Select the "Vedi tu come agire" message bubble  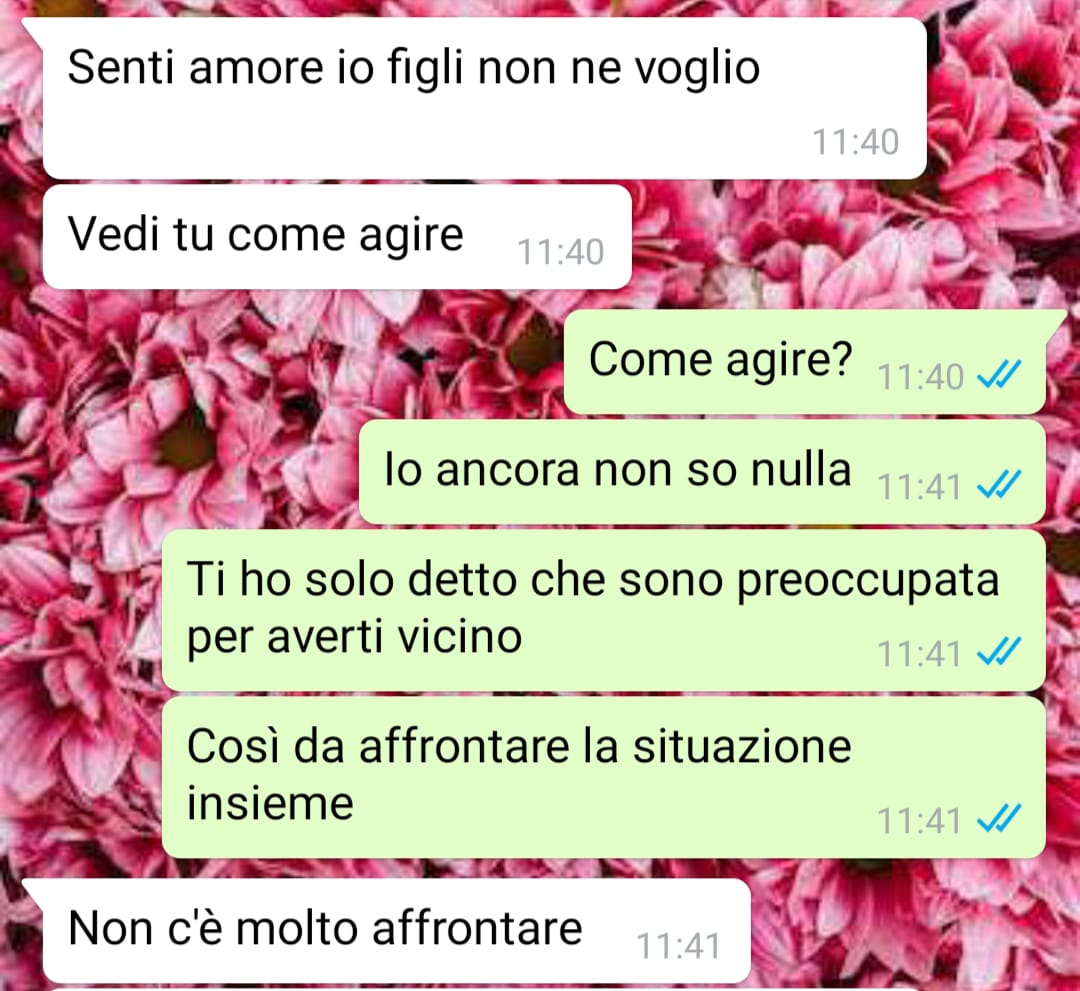337,236
